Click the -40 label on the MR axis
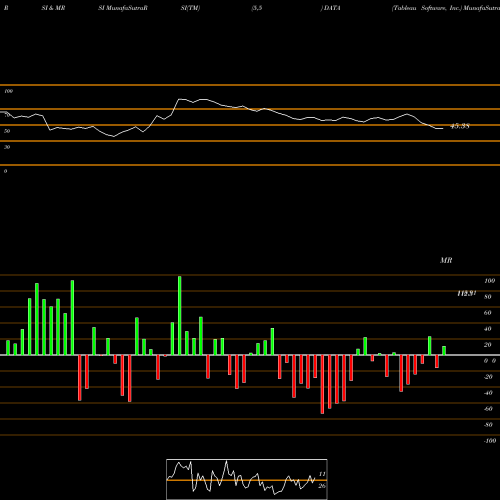 [x=488, y=393]
